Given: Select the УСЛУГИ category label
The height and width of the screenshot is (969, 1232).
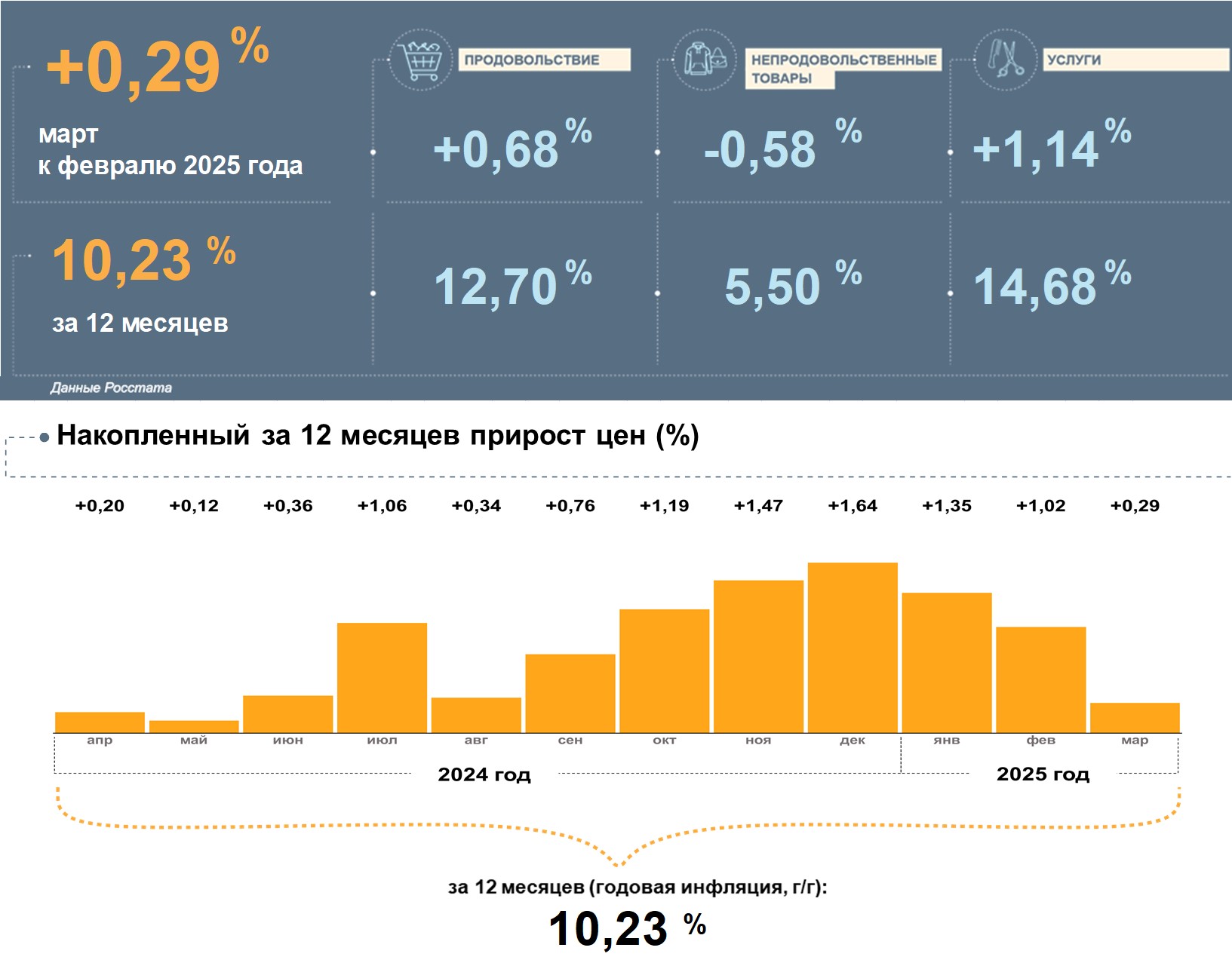Looking at the screenshot, I should tap(1136, 60).
